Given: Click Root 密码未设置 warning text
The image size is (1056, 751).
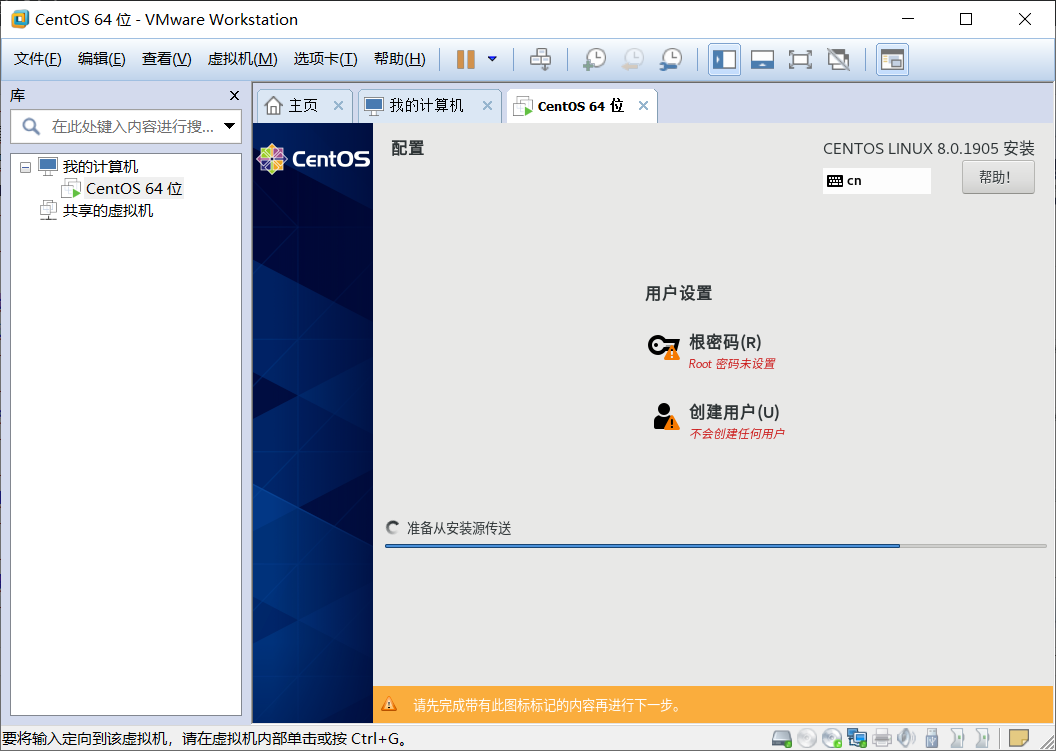Looking at the screenshot, I should [x=731, y=364].
